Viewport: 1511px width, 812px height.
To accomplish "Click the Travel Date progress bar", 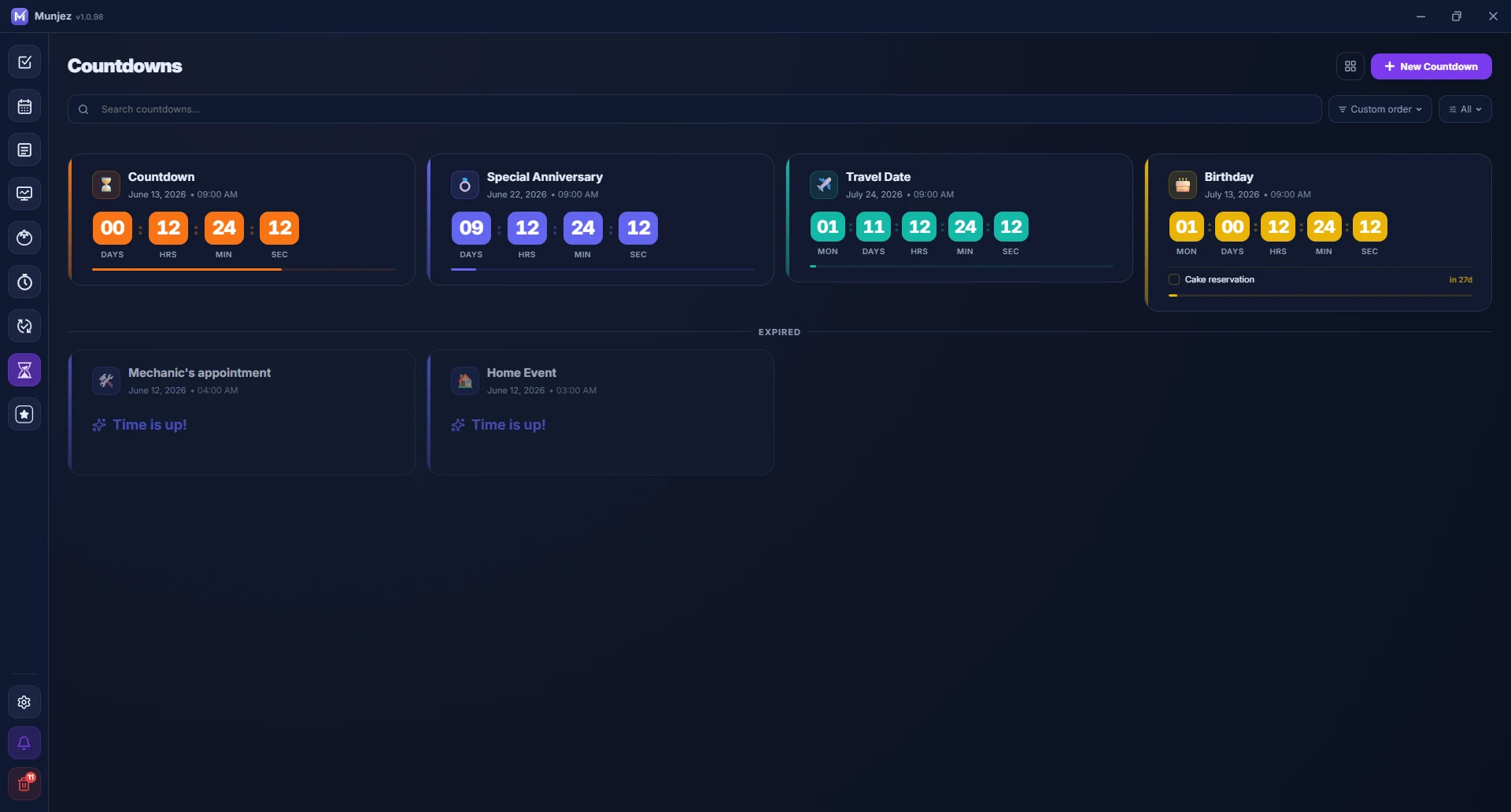I will coord(962,266).
